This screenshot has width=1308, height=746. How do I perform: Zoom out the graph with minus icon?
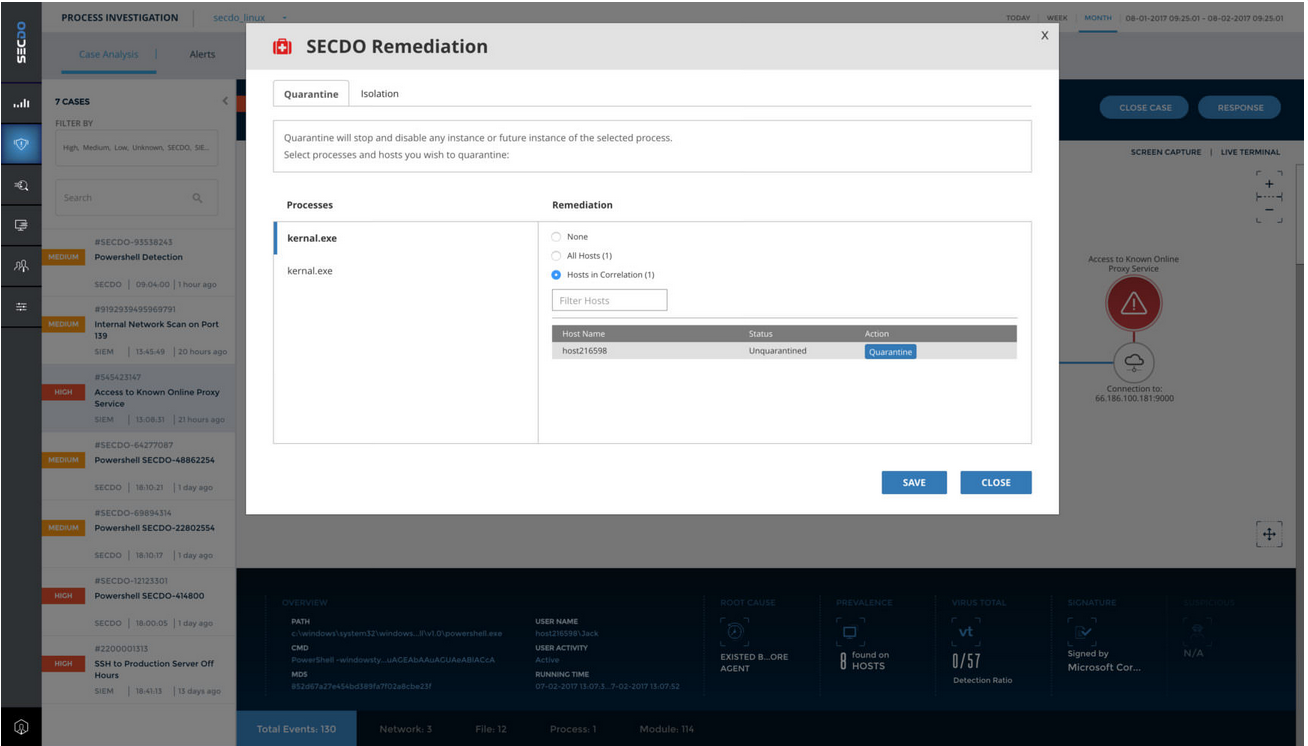(1269, 210)
